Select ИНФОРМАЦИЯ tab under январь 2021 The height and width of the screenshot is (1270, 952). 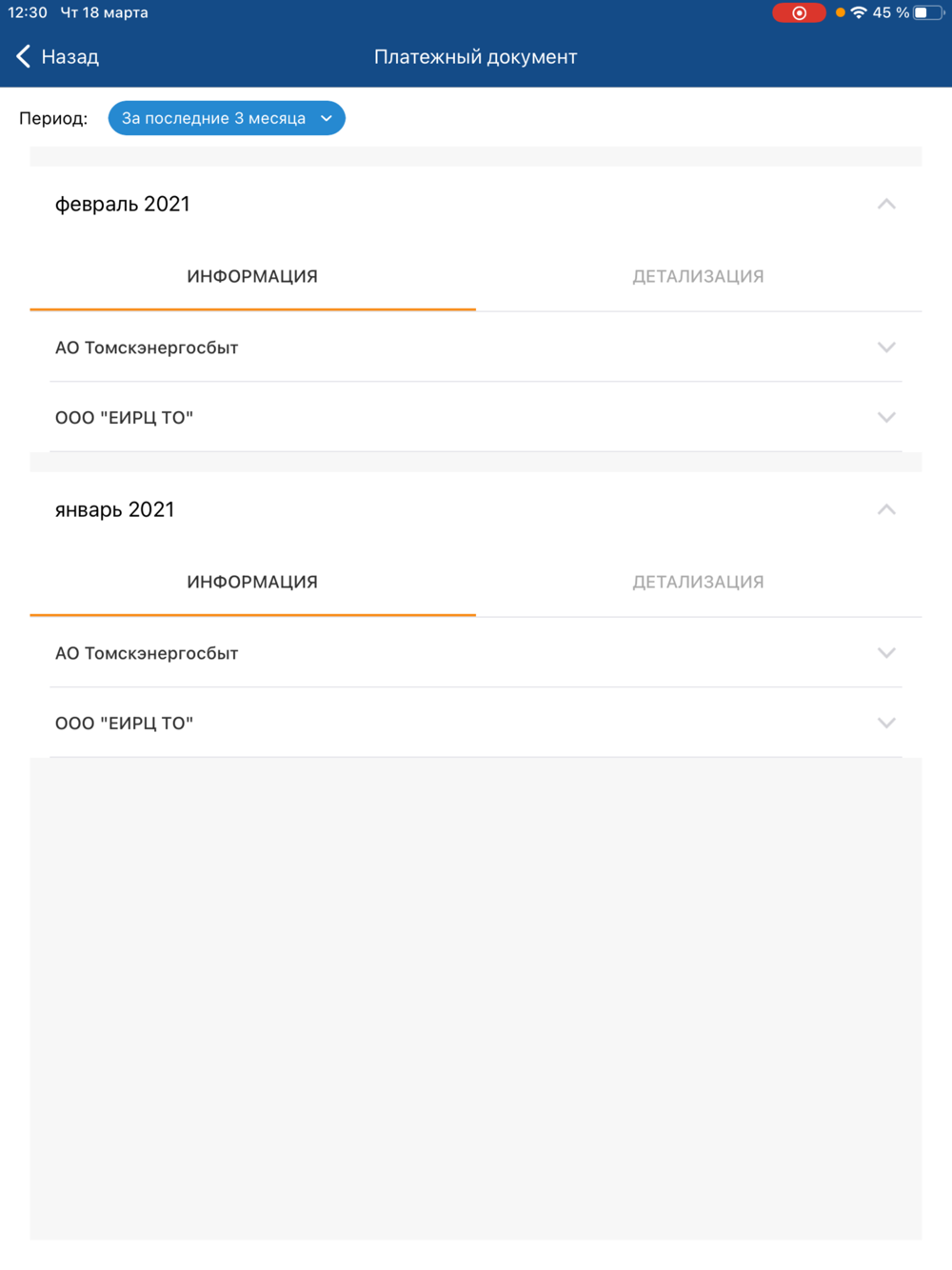pos(252,582)
